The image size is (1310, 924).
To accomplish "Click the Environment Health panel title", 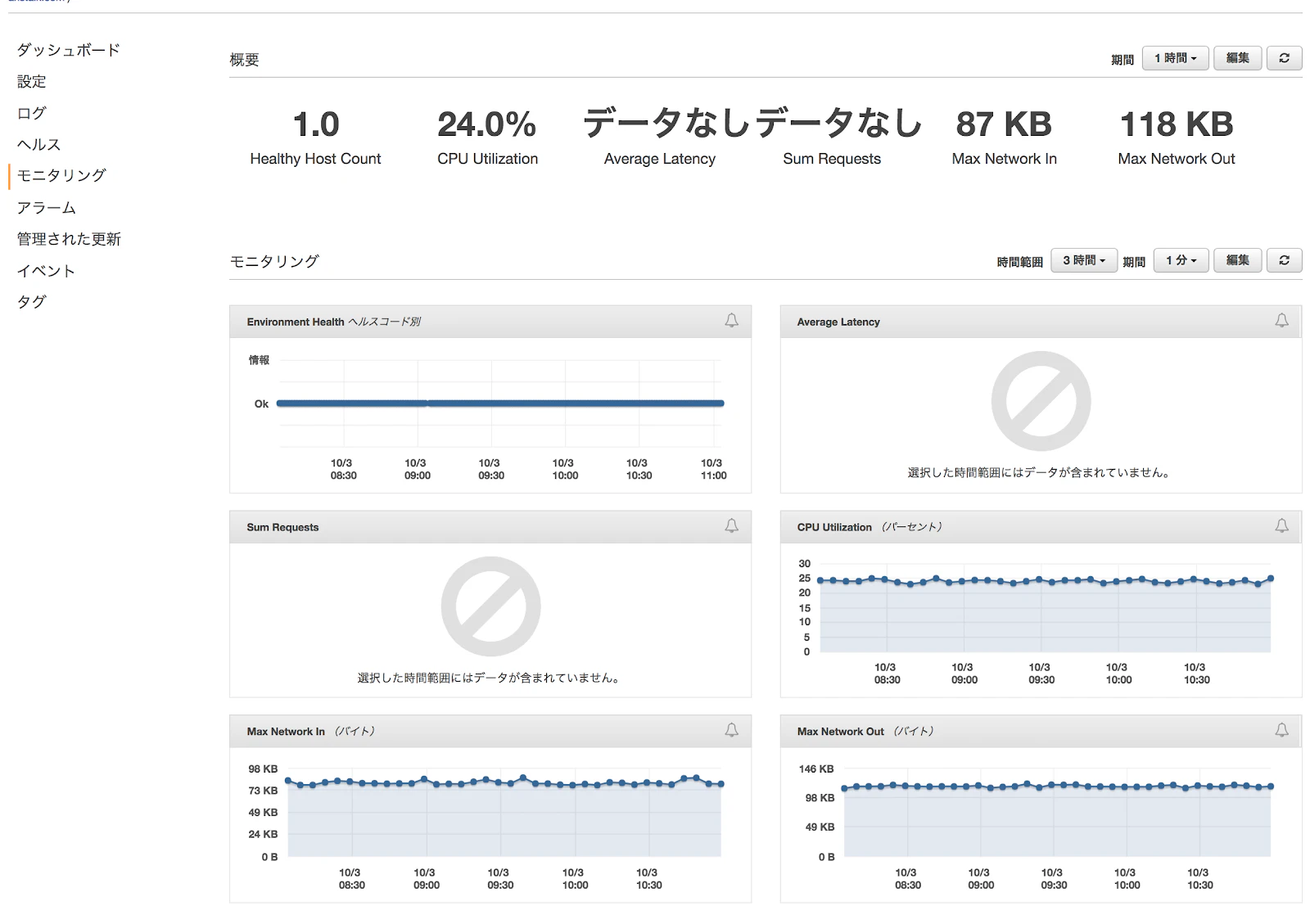I will coord(333,322).
